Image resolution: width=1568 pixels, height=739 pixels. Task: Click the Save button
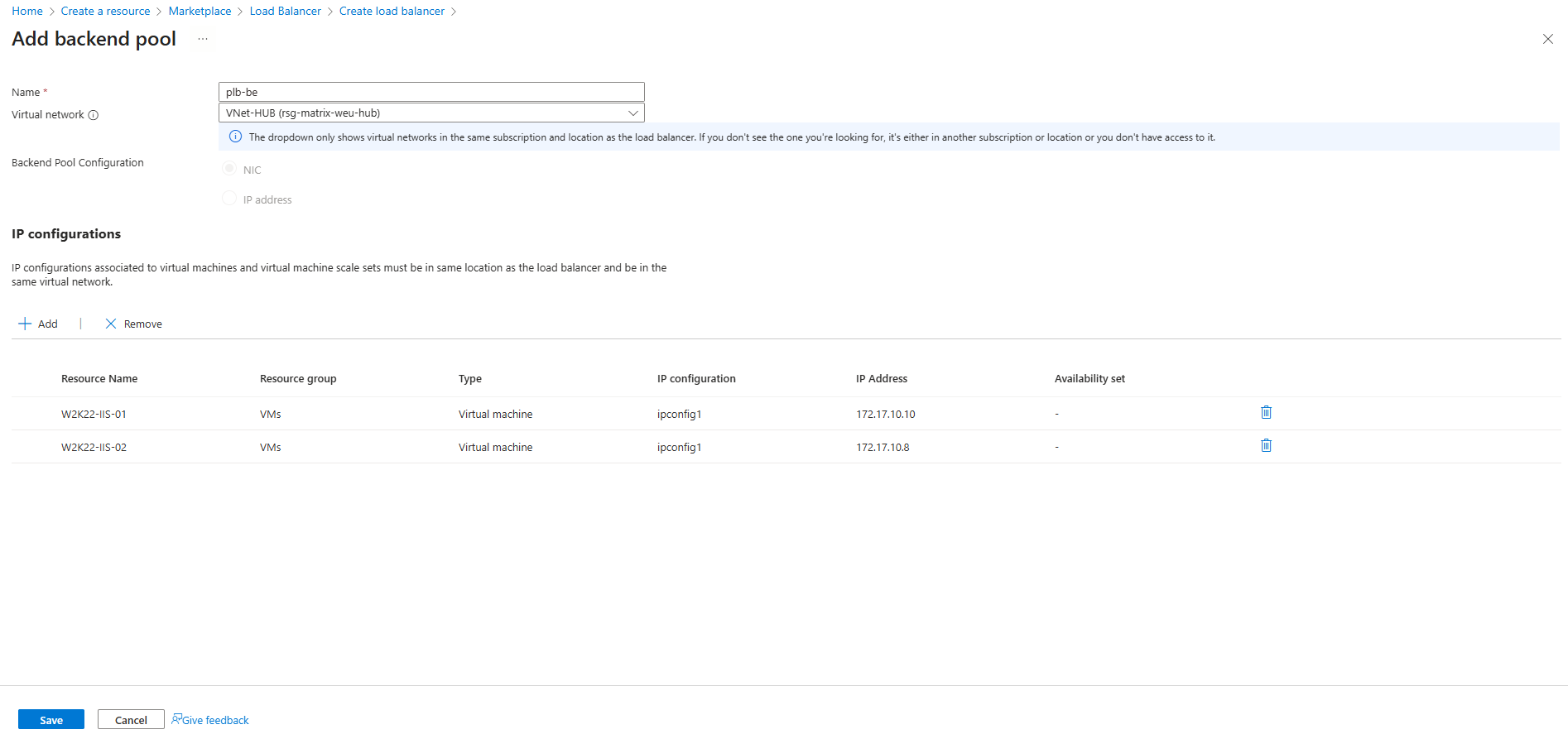51,720
